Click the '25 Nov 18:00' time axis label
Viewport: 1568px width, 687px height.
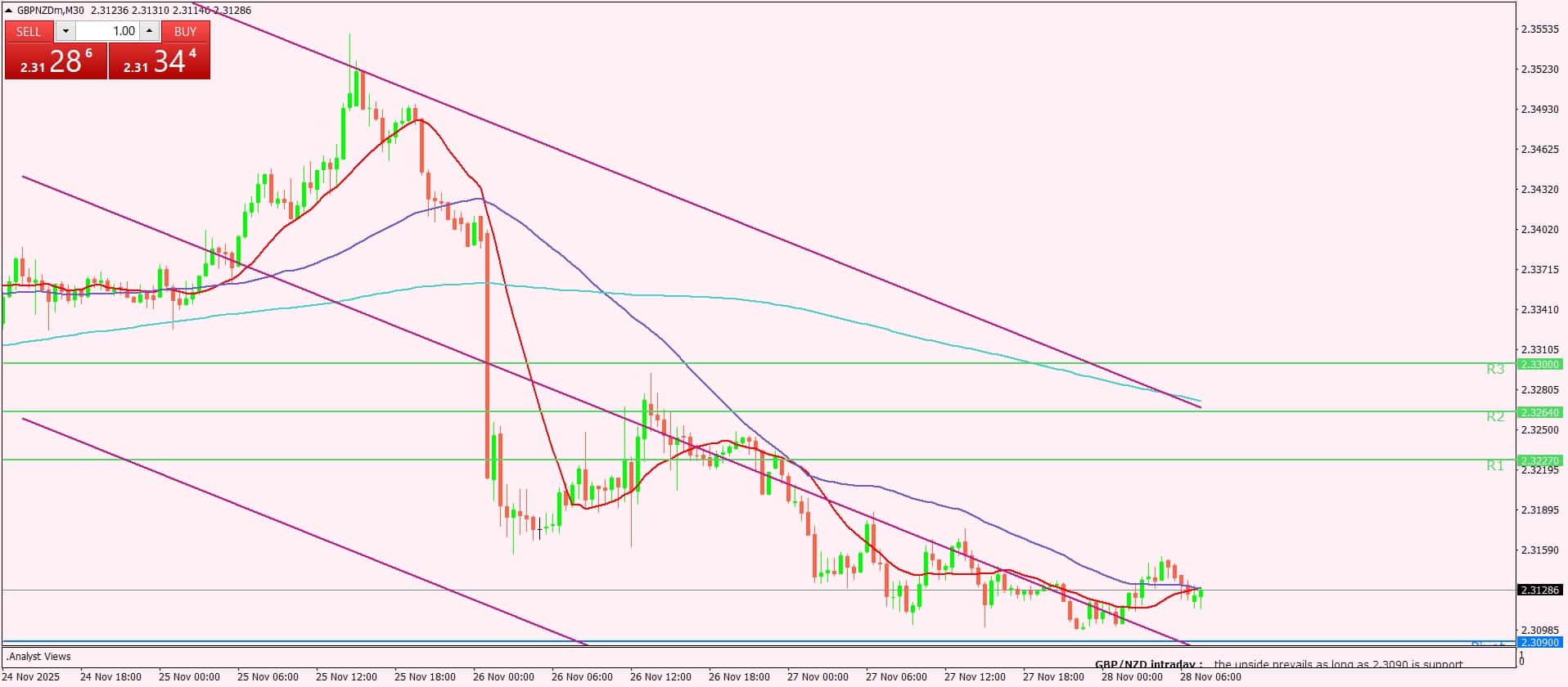tap(425, 677)
